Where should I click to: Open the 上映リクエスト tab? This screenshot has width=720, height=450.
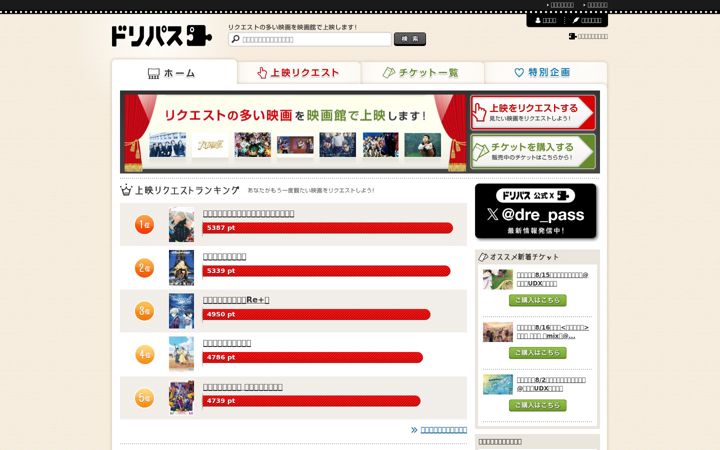coord(298,73)
